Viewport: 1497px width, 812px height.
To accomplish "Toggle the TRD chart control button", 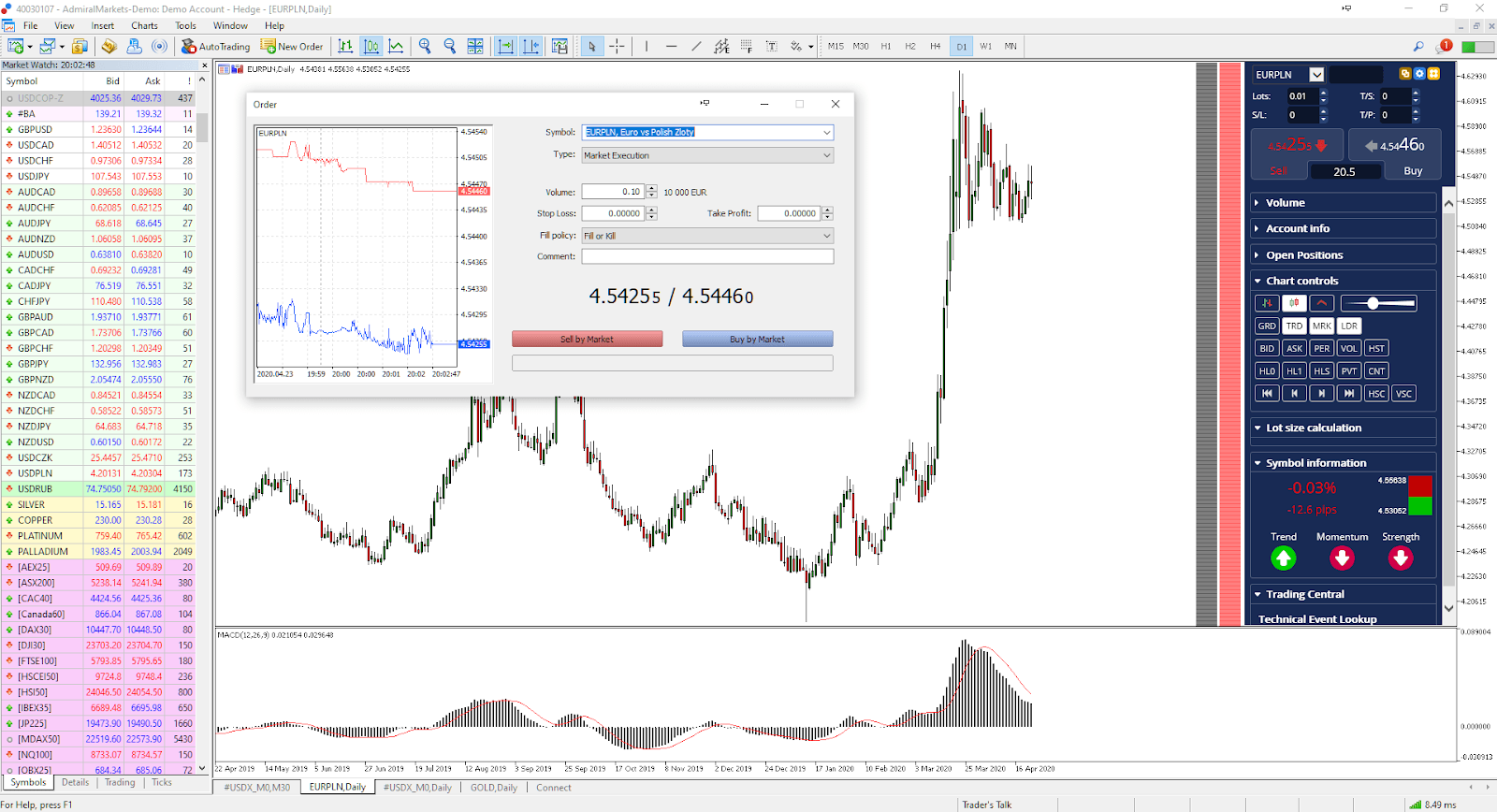I will click(1294, 326).
